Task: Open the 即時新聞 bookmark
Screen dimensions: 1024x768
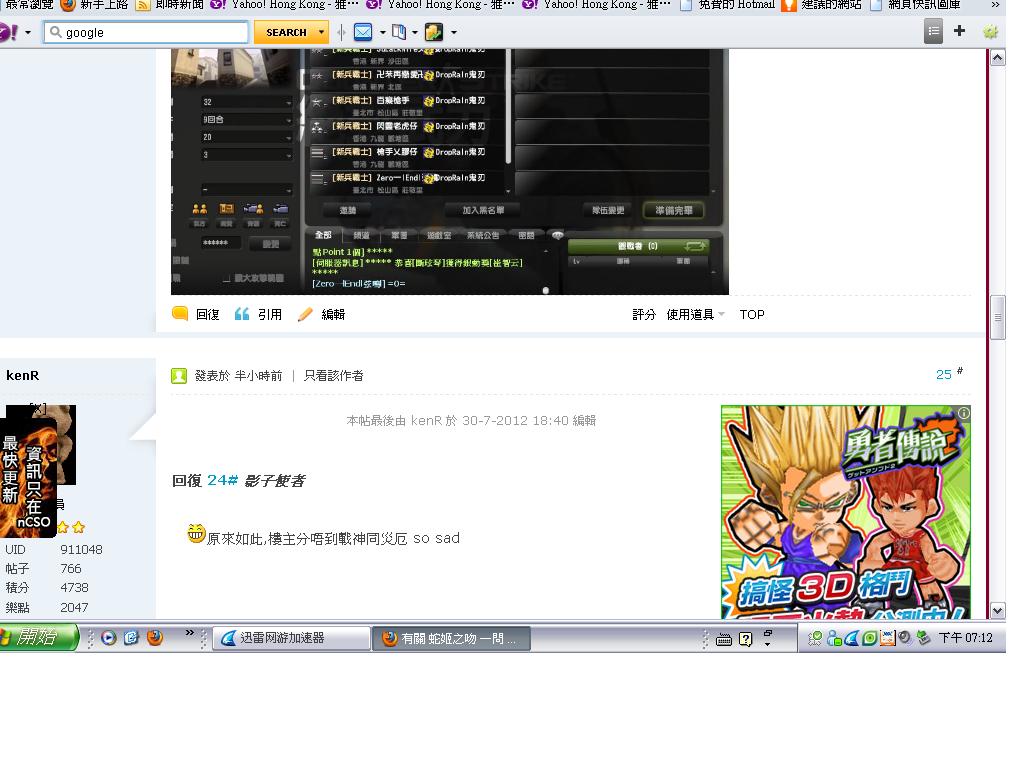Action: click(x=169, y=5)
